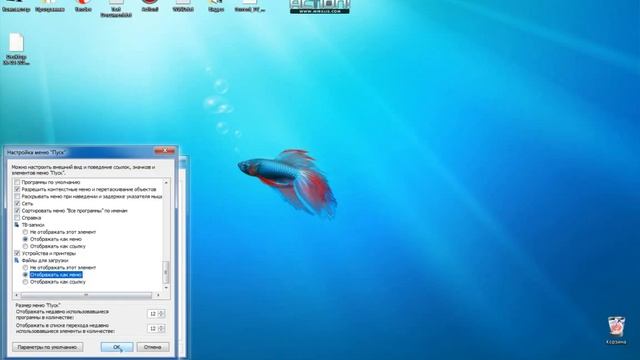The height and width of the screenshot is (360, 640).
Task: Enable the Программы по умолчанию checkbox
Action: (17, 182)
